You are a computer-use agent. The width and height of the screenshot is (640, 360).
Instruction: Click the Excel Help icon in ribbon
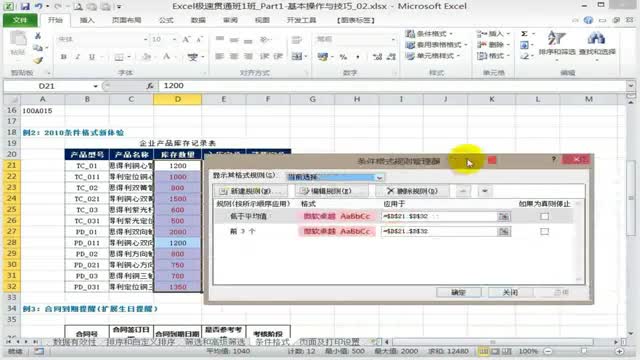tap(588, 20)
